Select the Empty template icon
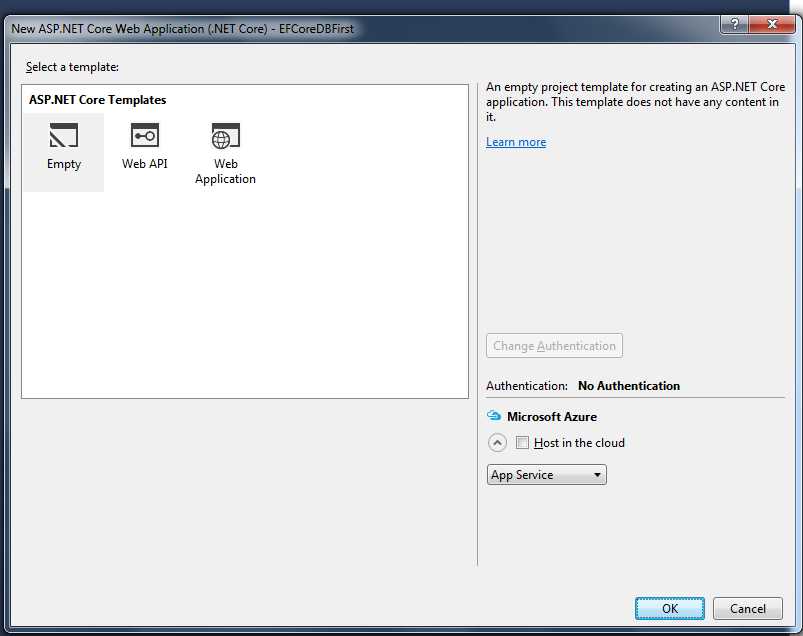The height and width of the screenshot is (636, 803). pyautogui.click(x=64, y=135)
